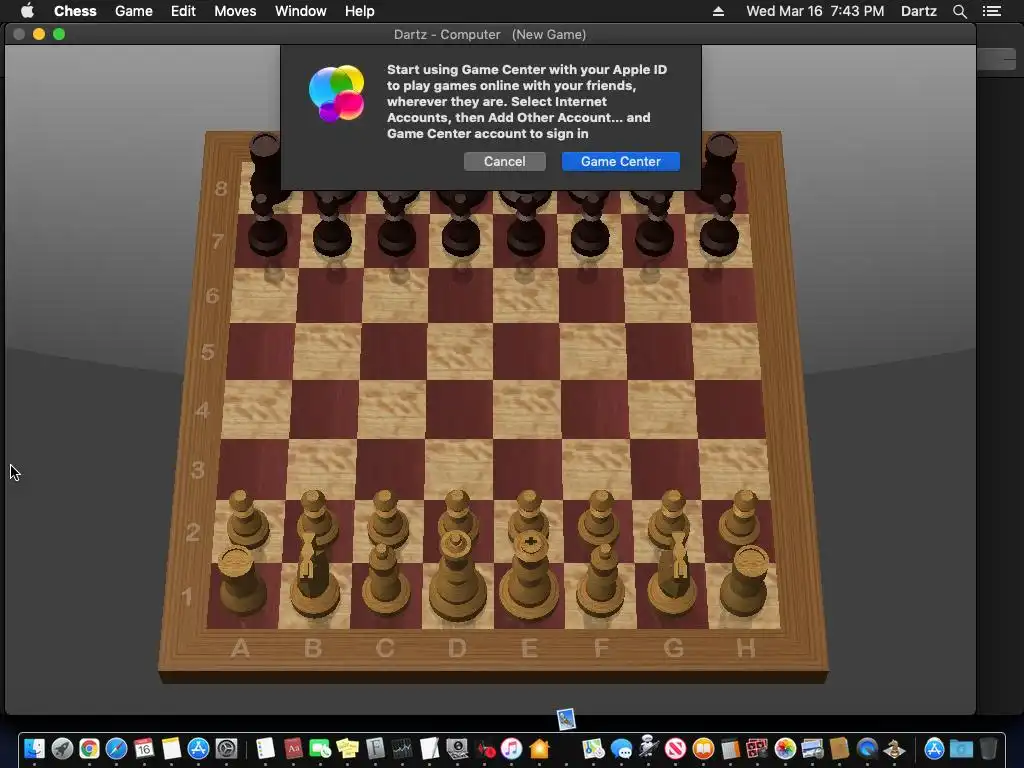Open Finder from the Dock

click(x=34, y=748)
